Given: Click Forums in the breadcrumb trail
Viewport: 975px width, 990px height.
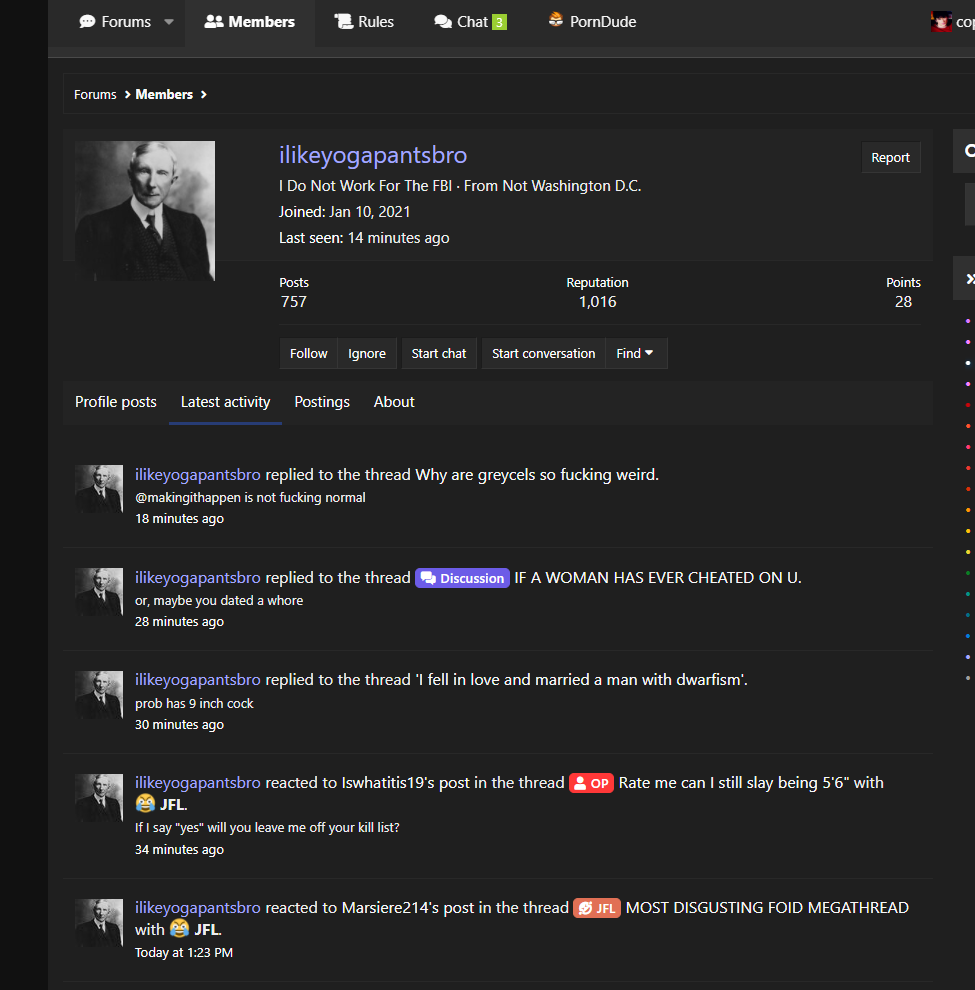Looking at the screenshot, I should pyautogui.click(x=95, y=94).
